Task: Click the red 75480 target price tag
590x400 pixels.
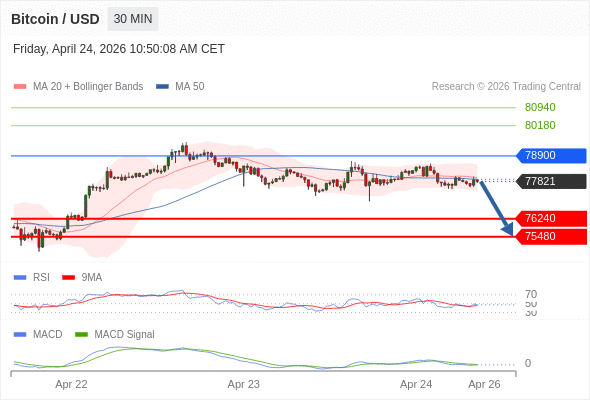Action: point(551,237)
